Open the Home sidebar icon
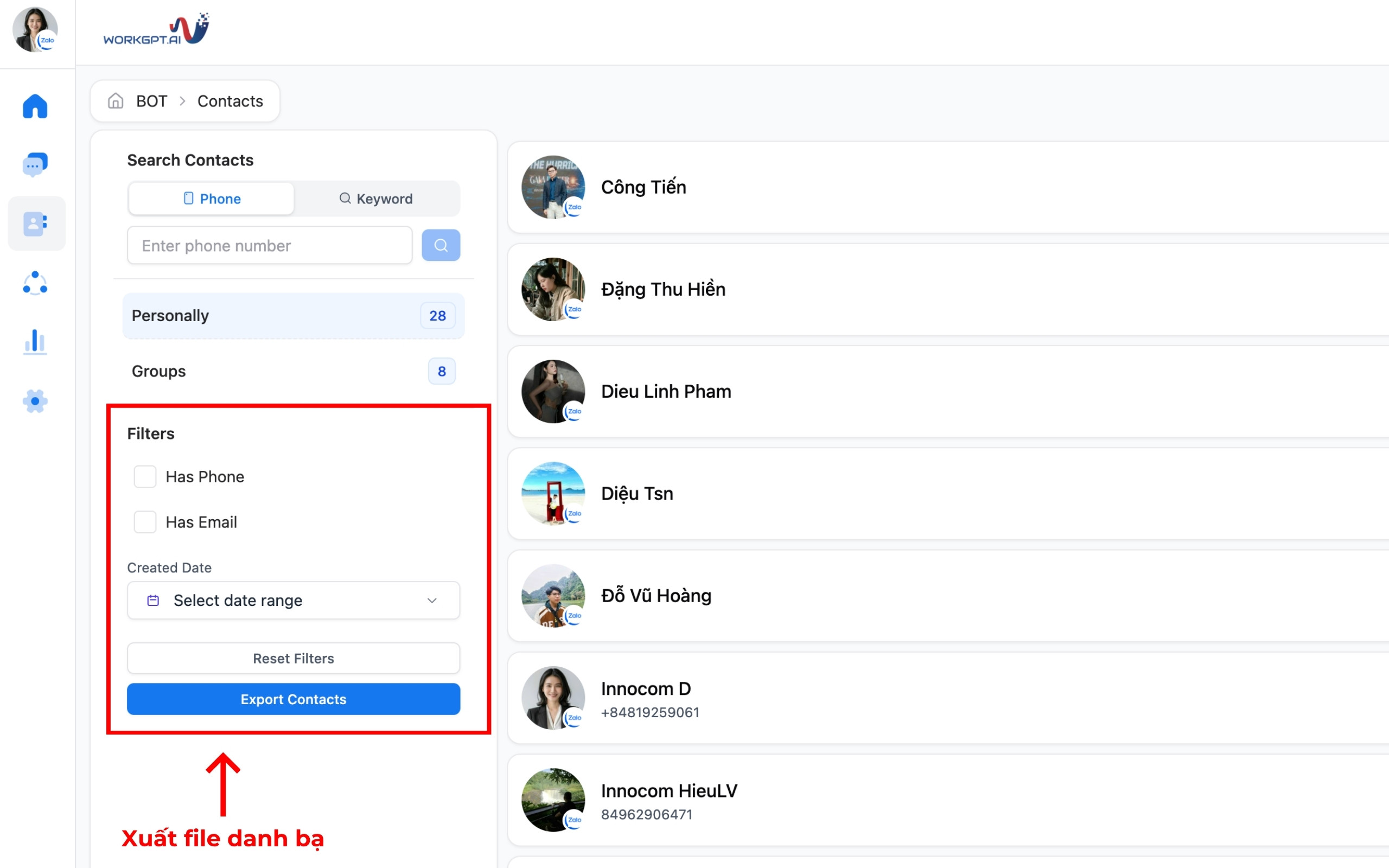 [35, 107]
